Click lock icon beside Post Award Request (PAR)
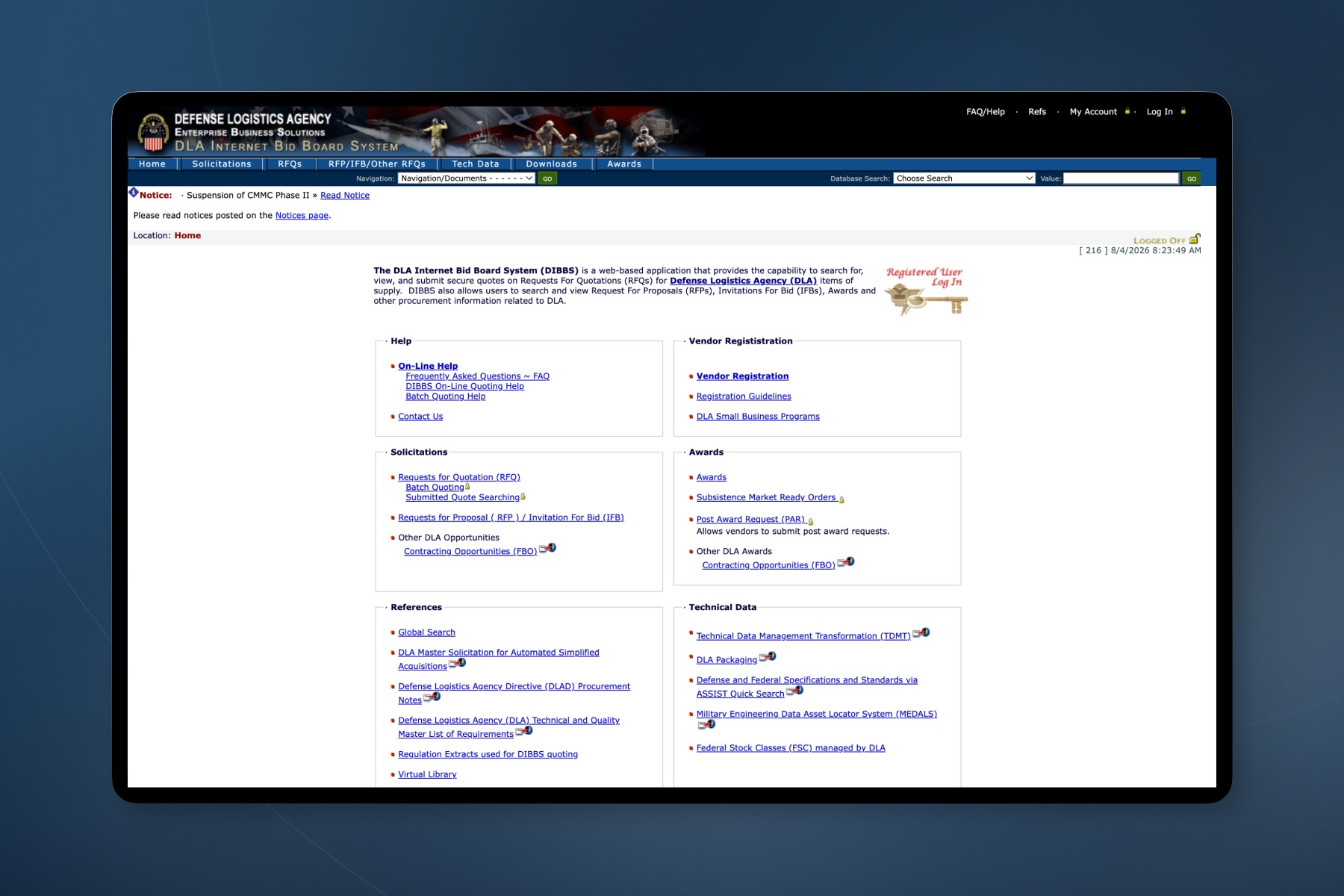 pyautogui.click(x=810, y=521)
